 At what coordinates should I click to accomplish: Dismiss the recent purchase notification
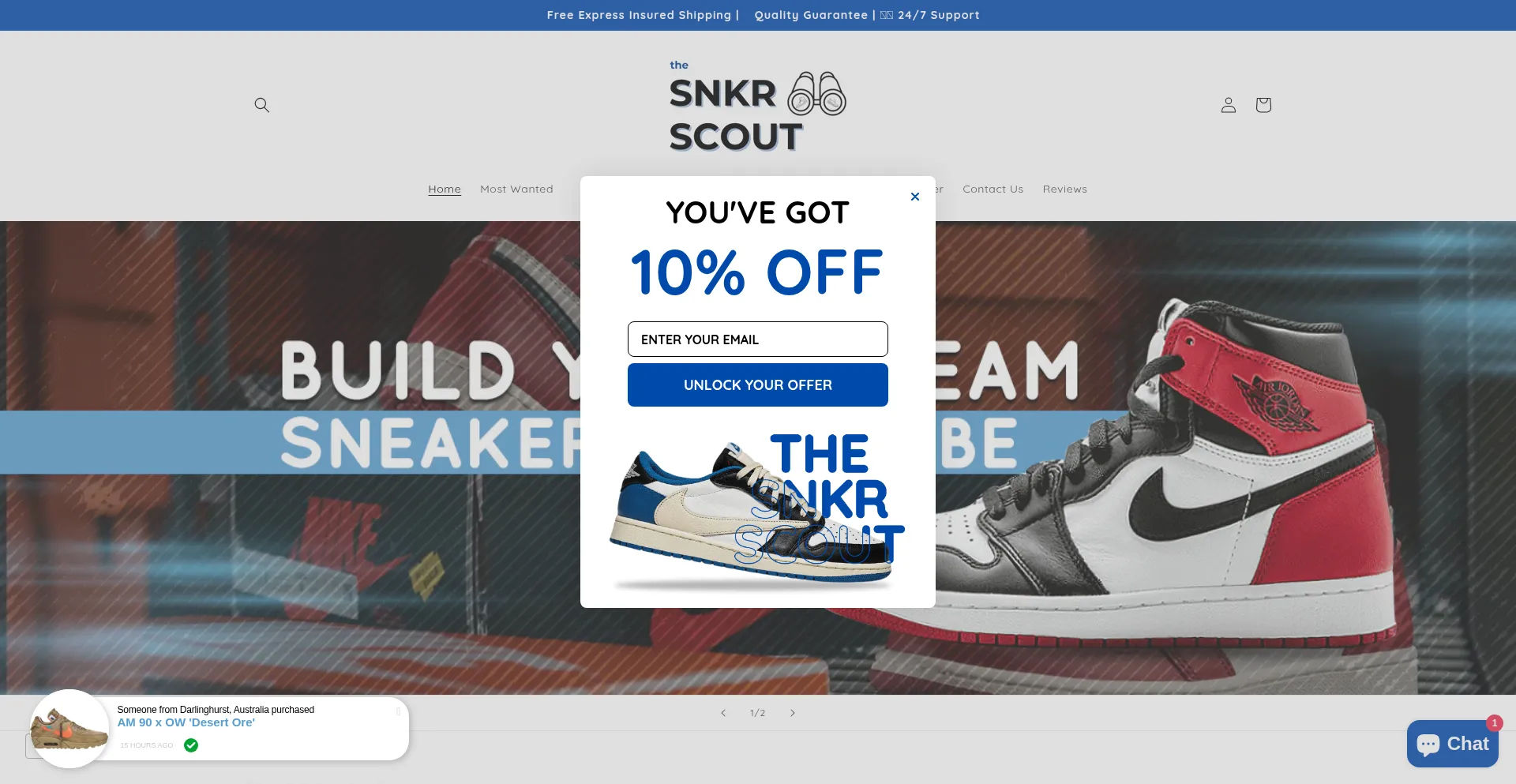(x=398, y=711)
